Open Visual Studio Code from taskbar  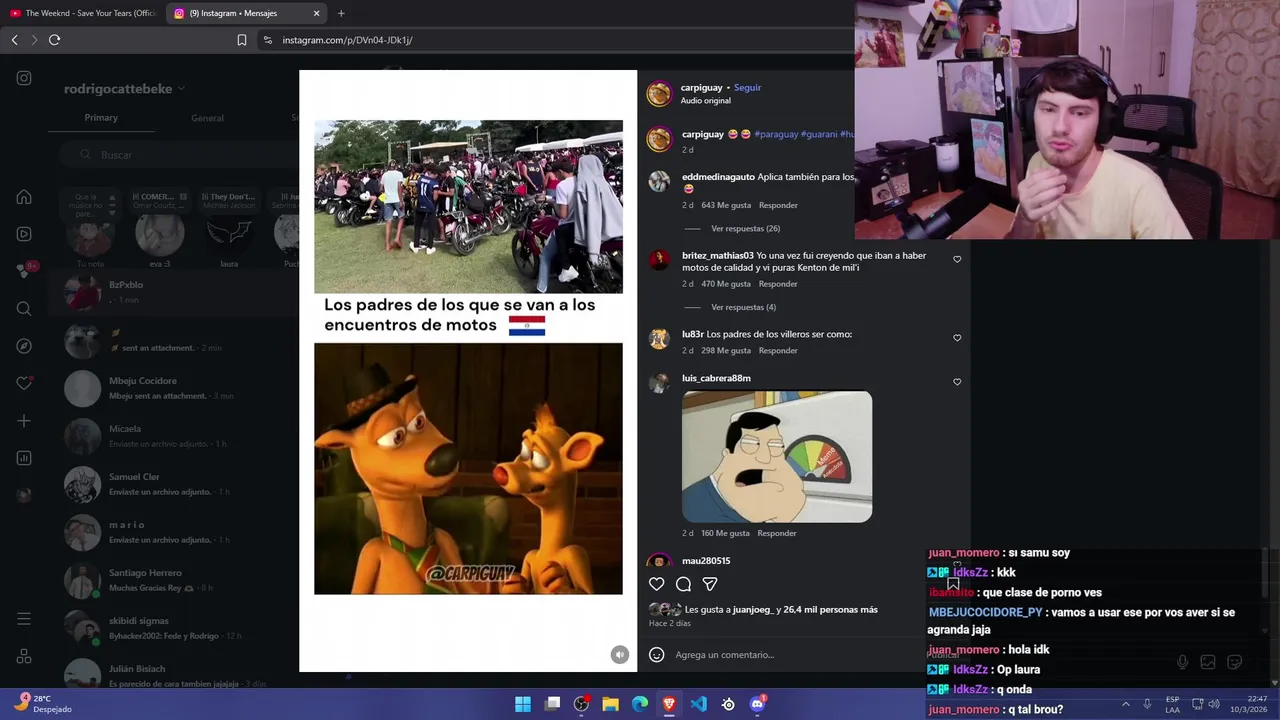click(698, 704)
